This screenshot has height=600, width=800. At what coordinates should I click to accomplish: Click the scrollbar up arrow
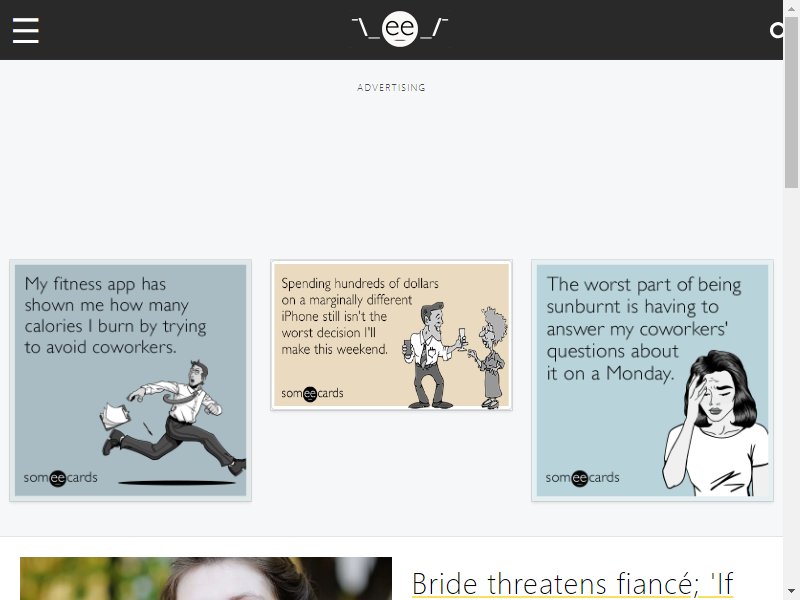791,7
